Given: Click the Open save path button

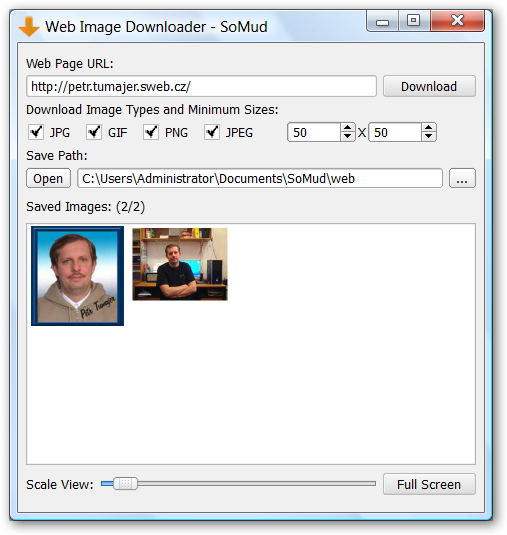Looking at the screenshot, I should 48,178.
